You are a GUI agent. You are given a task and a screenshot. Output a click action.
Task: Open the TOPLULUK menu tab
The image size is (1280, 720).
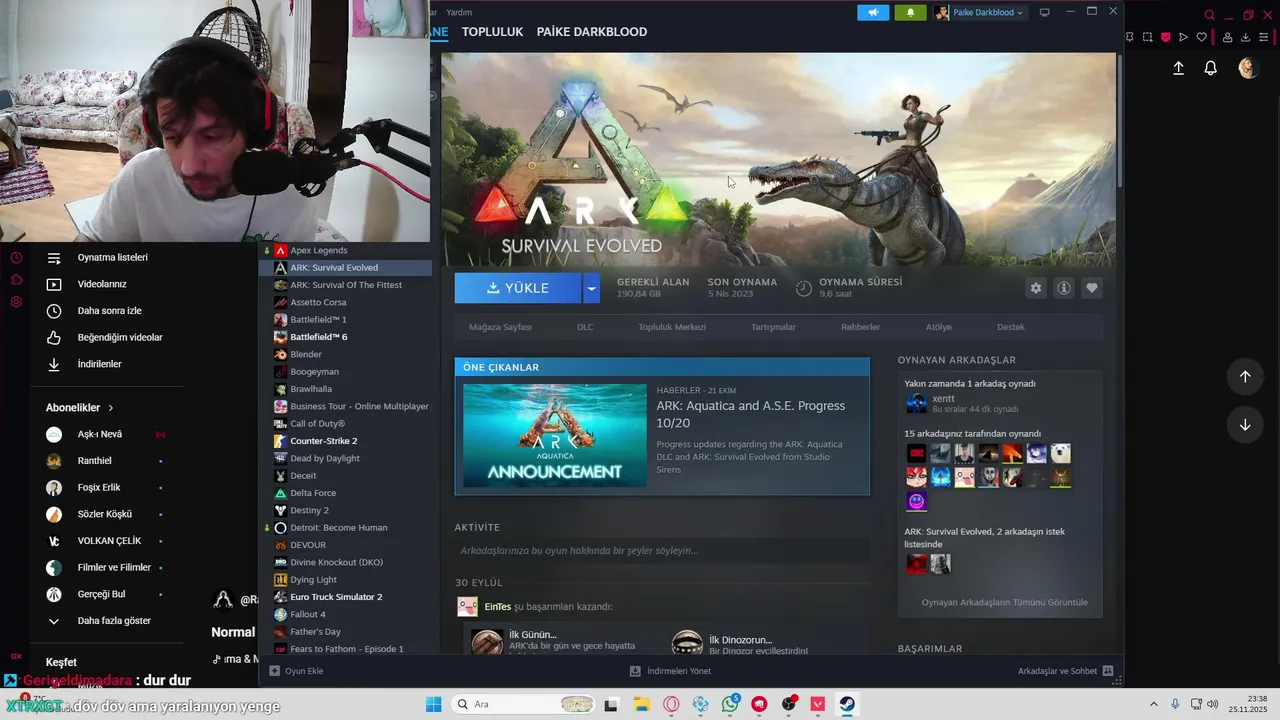pyautogui.click(x=492, y=32)
